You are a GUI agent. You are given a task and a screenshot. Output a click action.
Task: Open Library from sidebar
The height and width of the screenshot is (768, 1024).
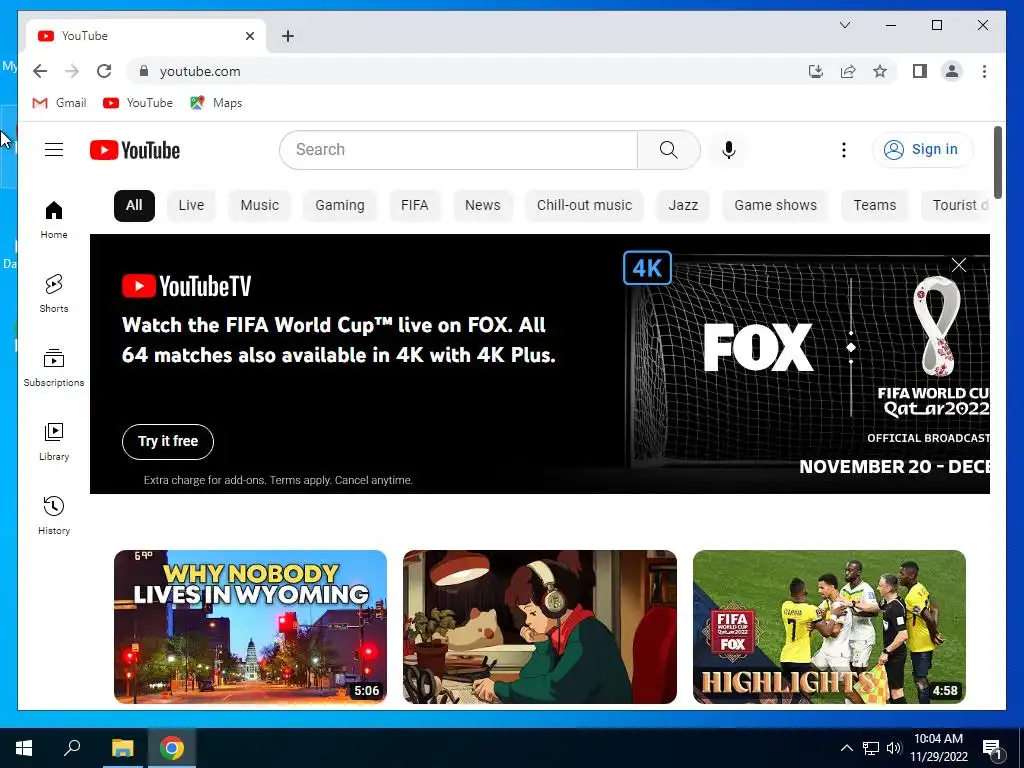(54, 442)
